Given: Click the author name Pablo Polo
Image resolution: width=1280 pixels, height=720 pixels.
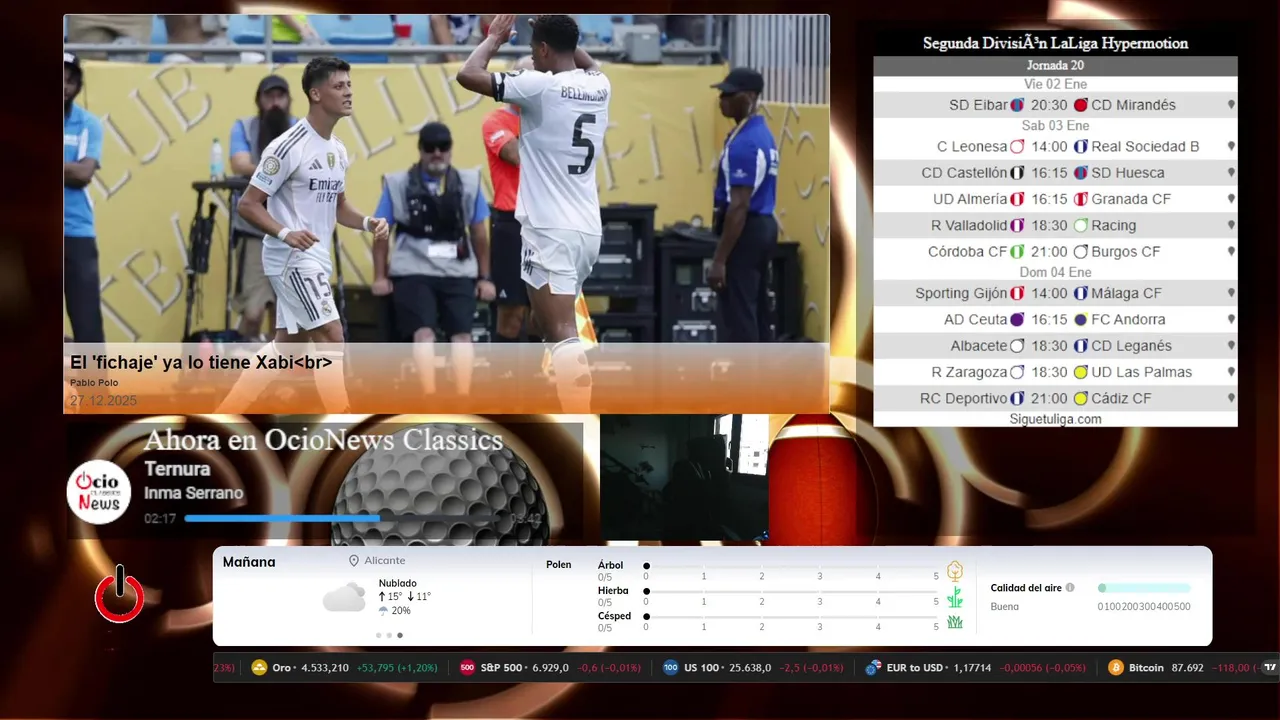Looking at the screenshot, I should (x=92, y=382).
